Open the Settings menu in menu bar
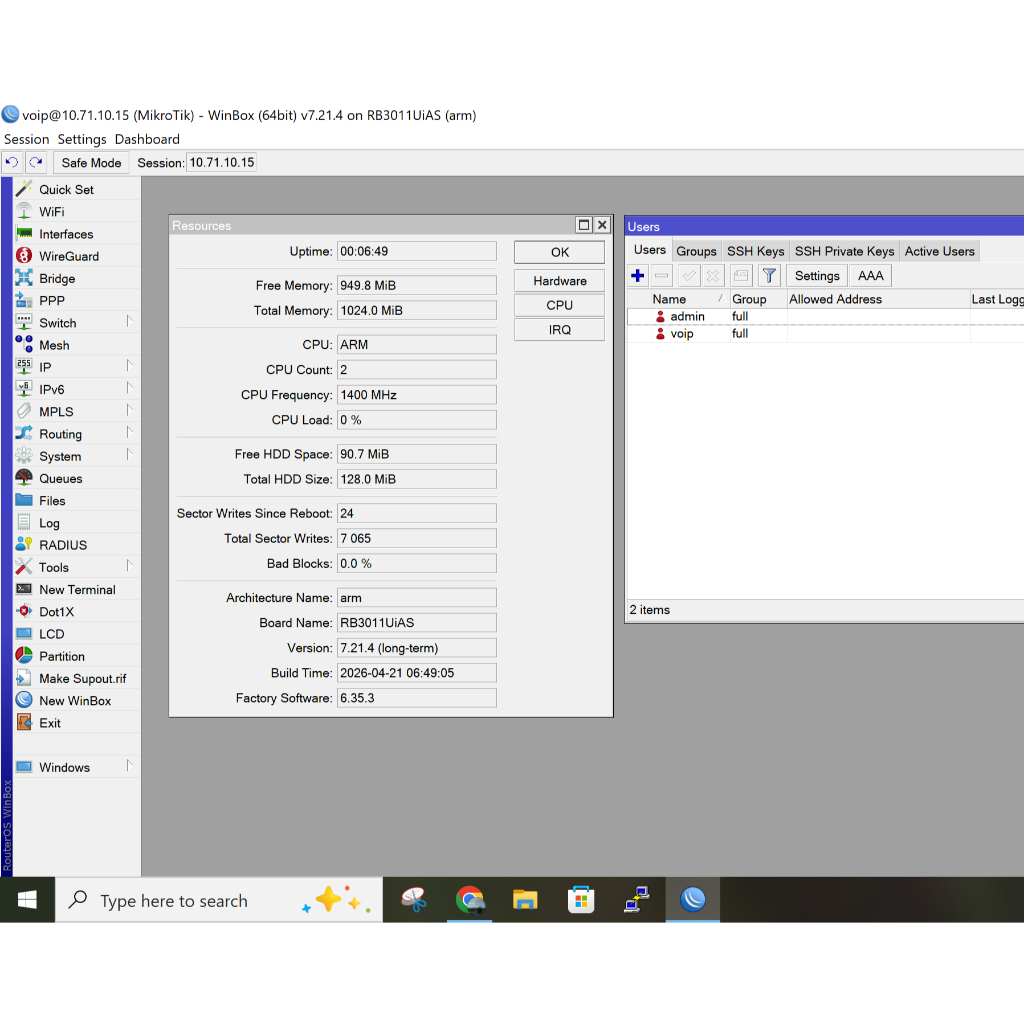The width and height of the screenshot is (1024, 1024). (82, 139)
